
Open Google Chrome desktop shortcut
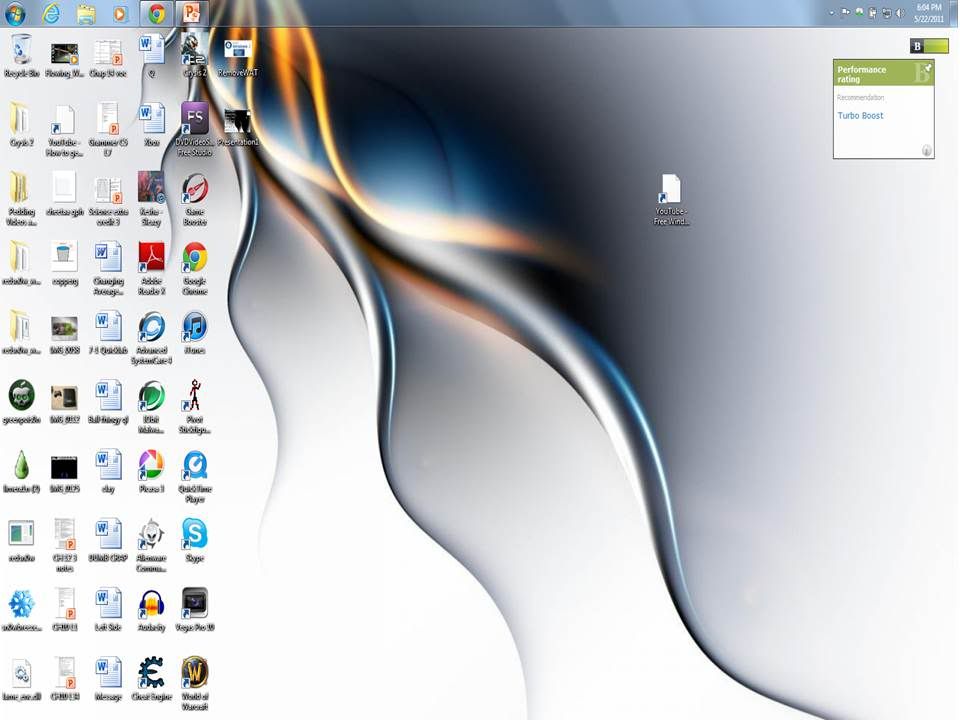pos(194,258)
